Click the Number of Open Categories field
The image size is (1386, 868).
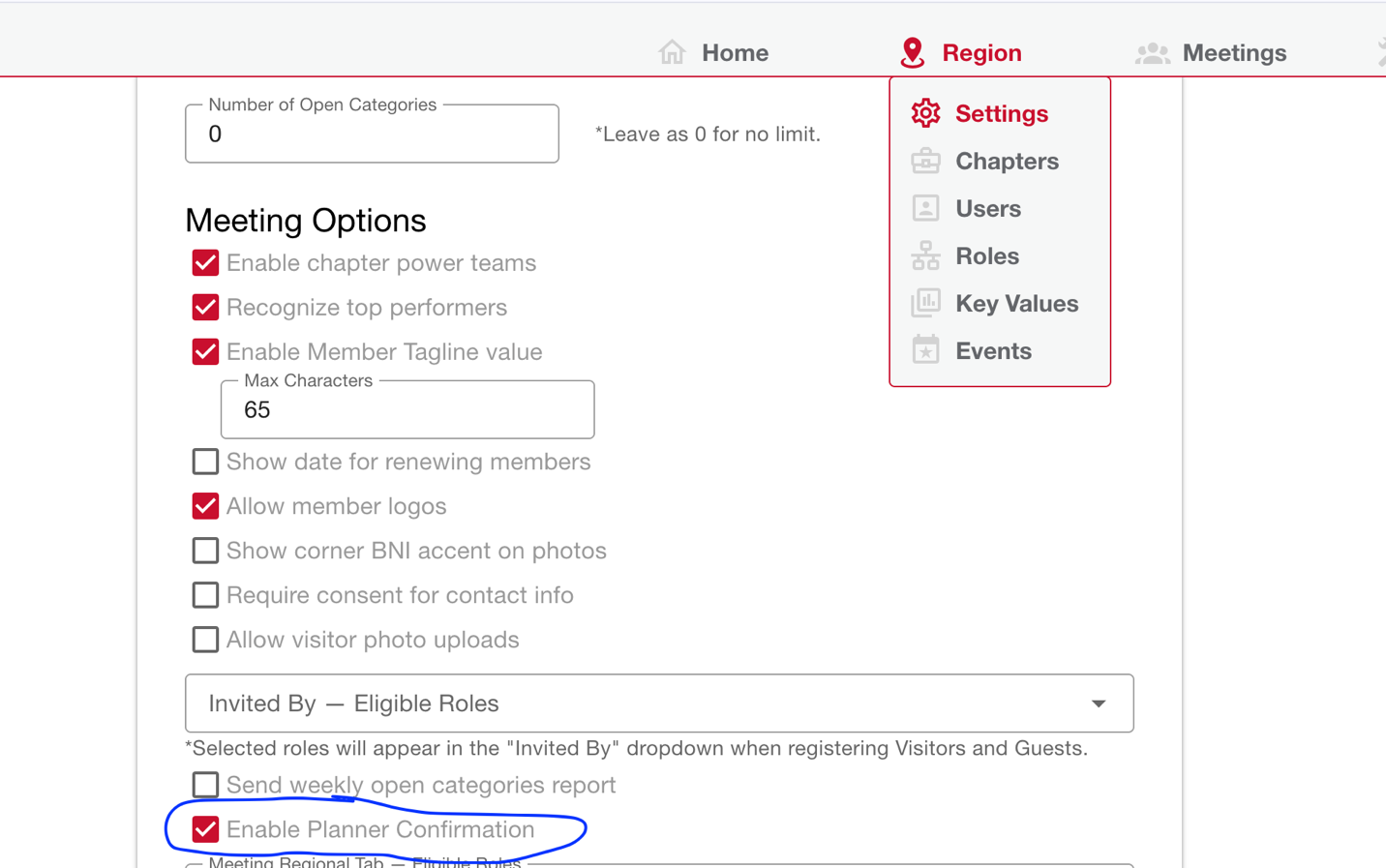(372, 134)
